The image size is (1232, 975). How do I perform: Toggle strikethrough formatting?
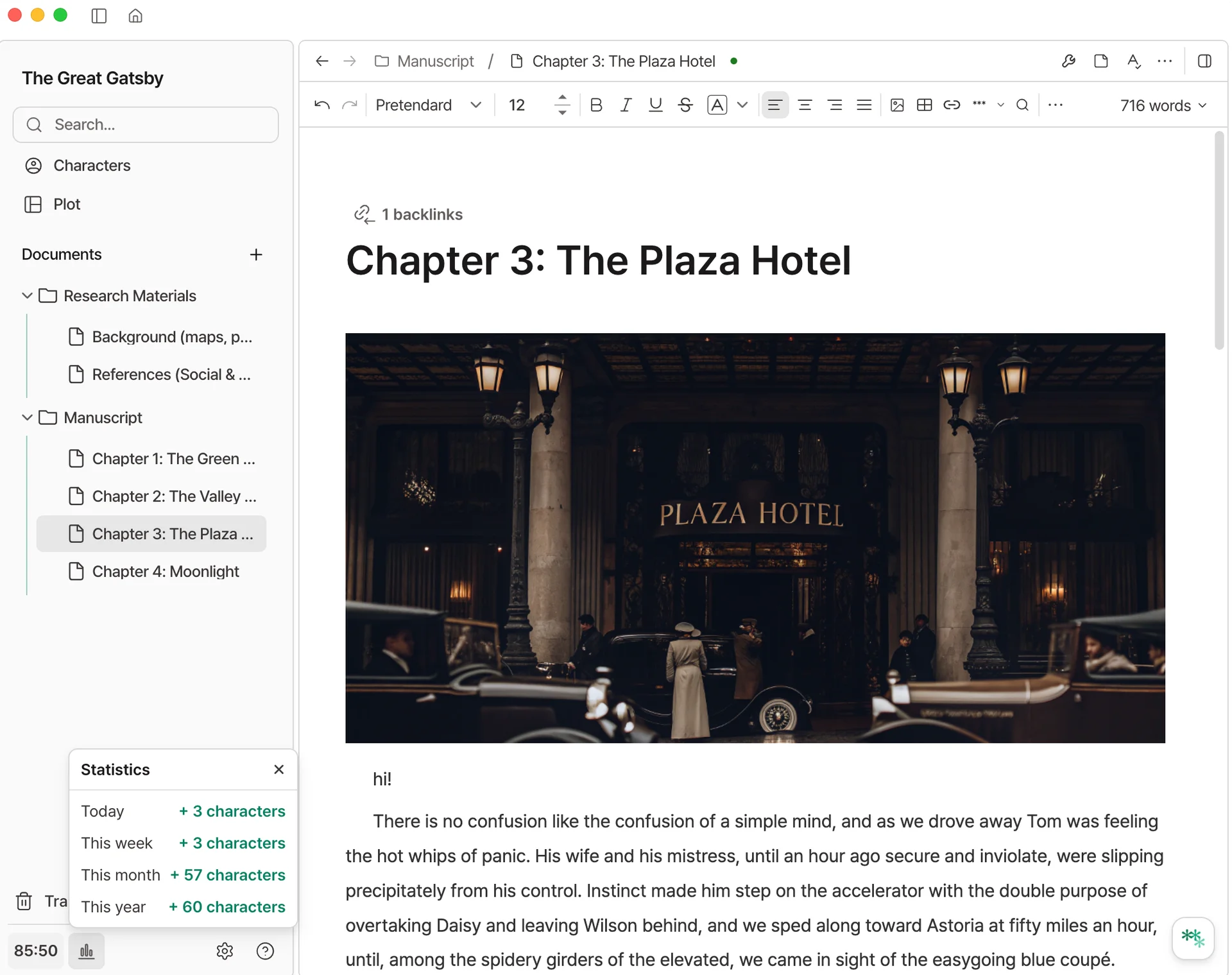(x=685, y=105)
